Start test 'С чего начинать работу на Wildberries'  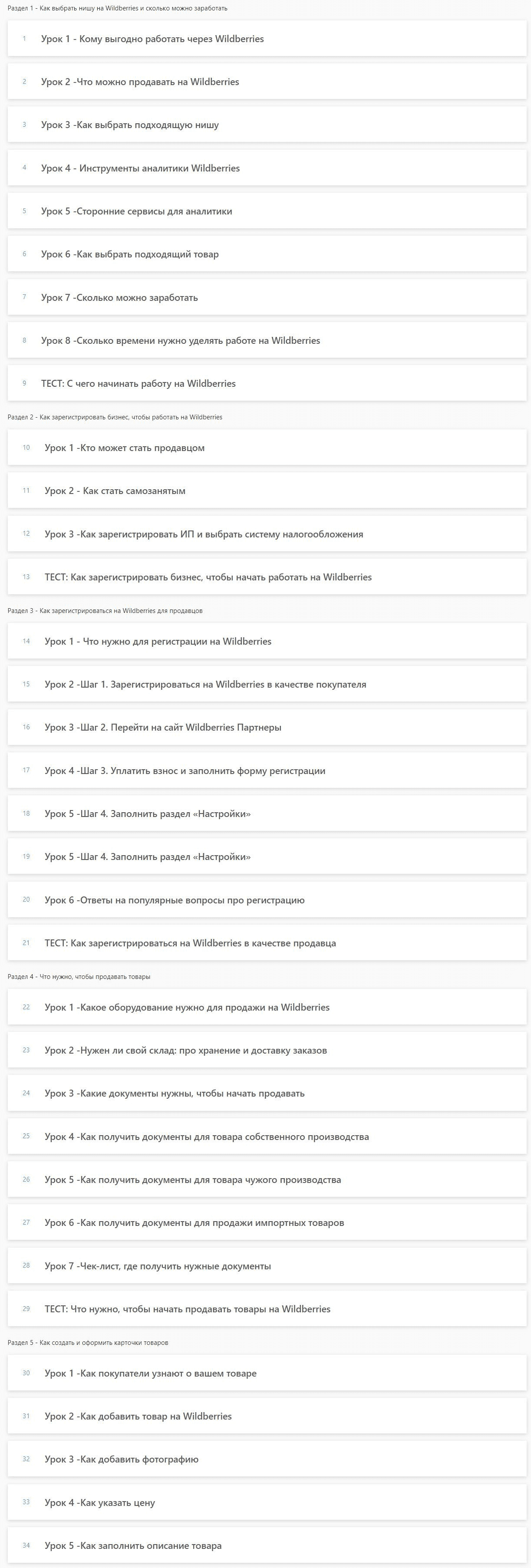(x=138, y=383)
